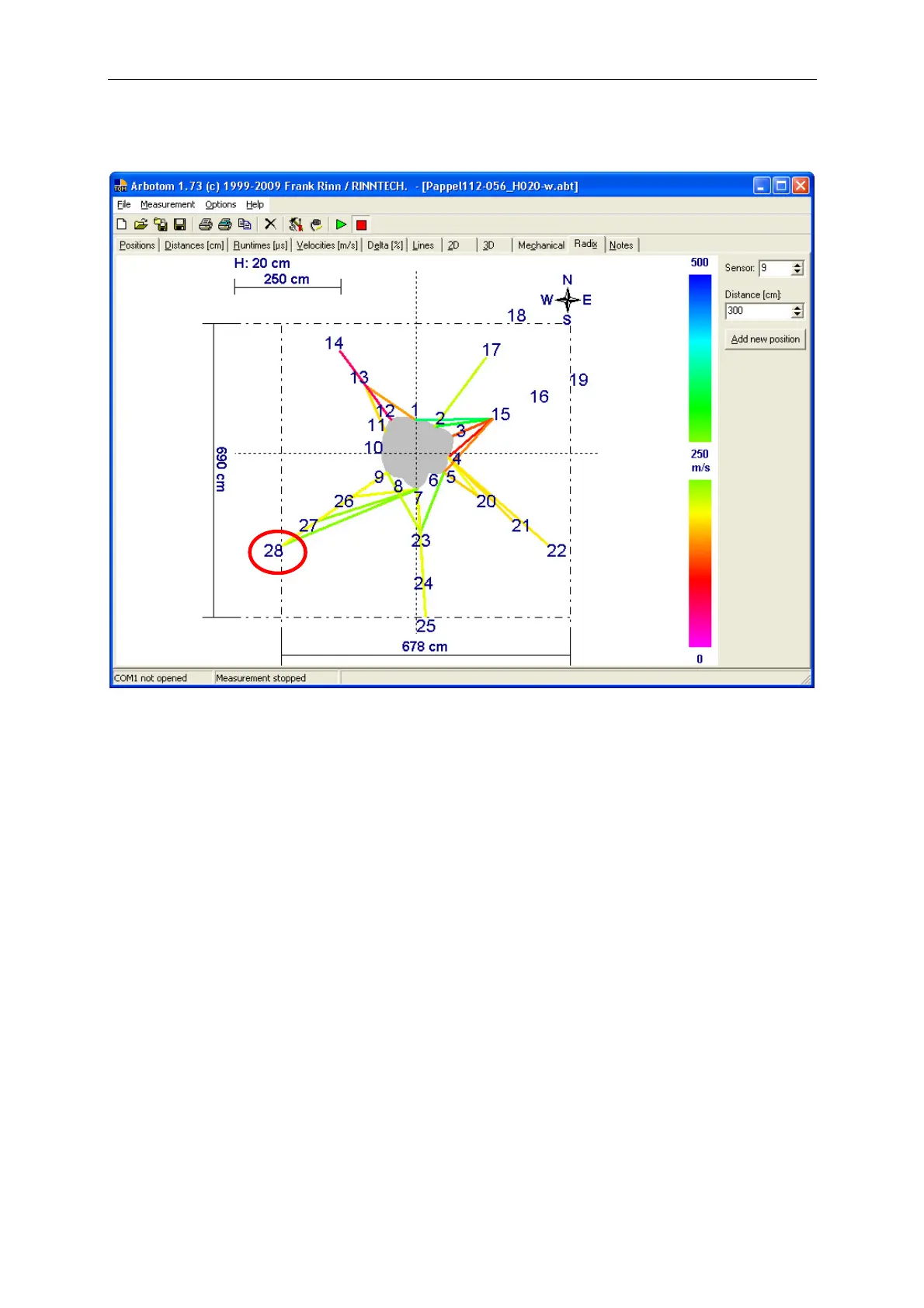The height and width of the screenshot is (1308, 924).
Task: Switch to the 3D tab
Action: pos(494,245)
